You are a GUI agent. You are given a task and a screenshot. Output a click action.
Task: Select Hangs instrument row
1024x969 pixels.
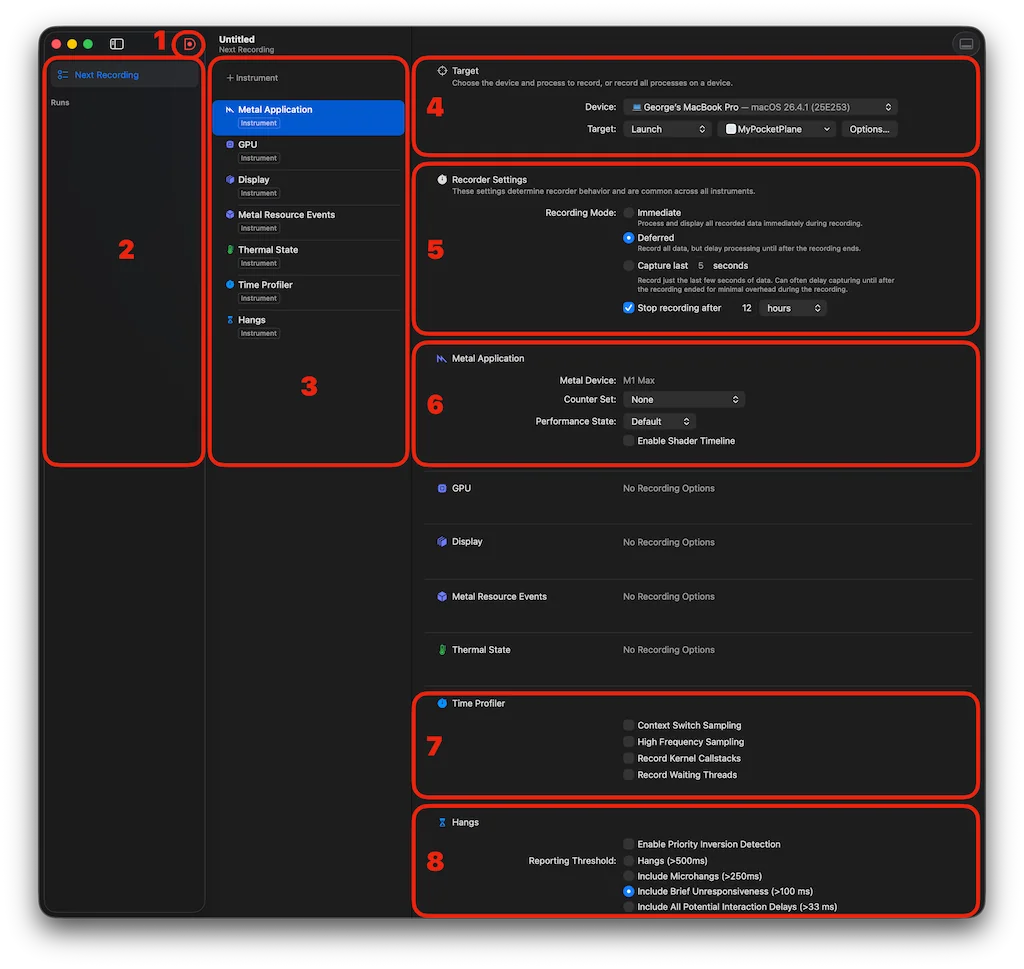click(x=308, y=327)
